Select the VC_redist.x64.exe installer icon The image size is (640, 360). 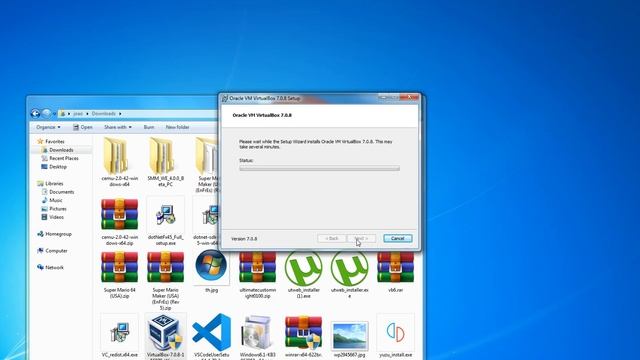[120, 332]
